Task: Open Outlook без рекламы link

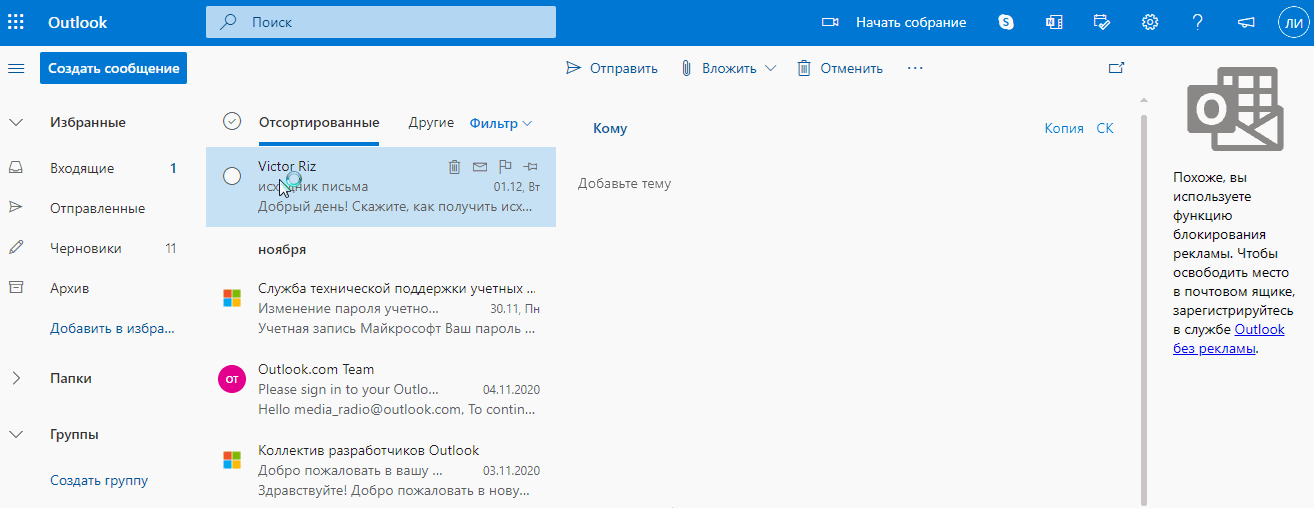Action: (1229, 339)
